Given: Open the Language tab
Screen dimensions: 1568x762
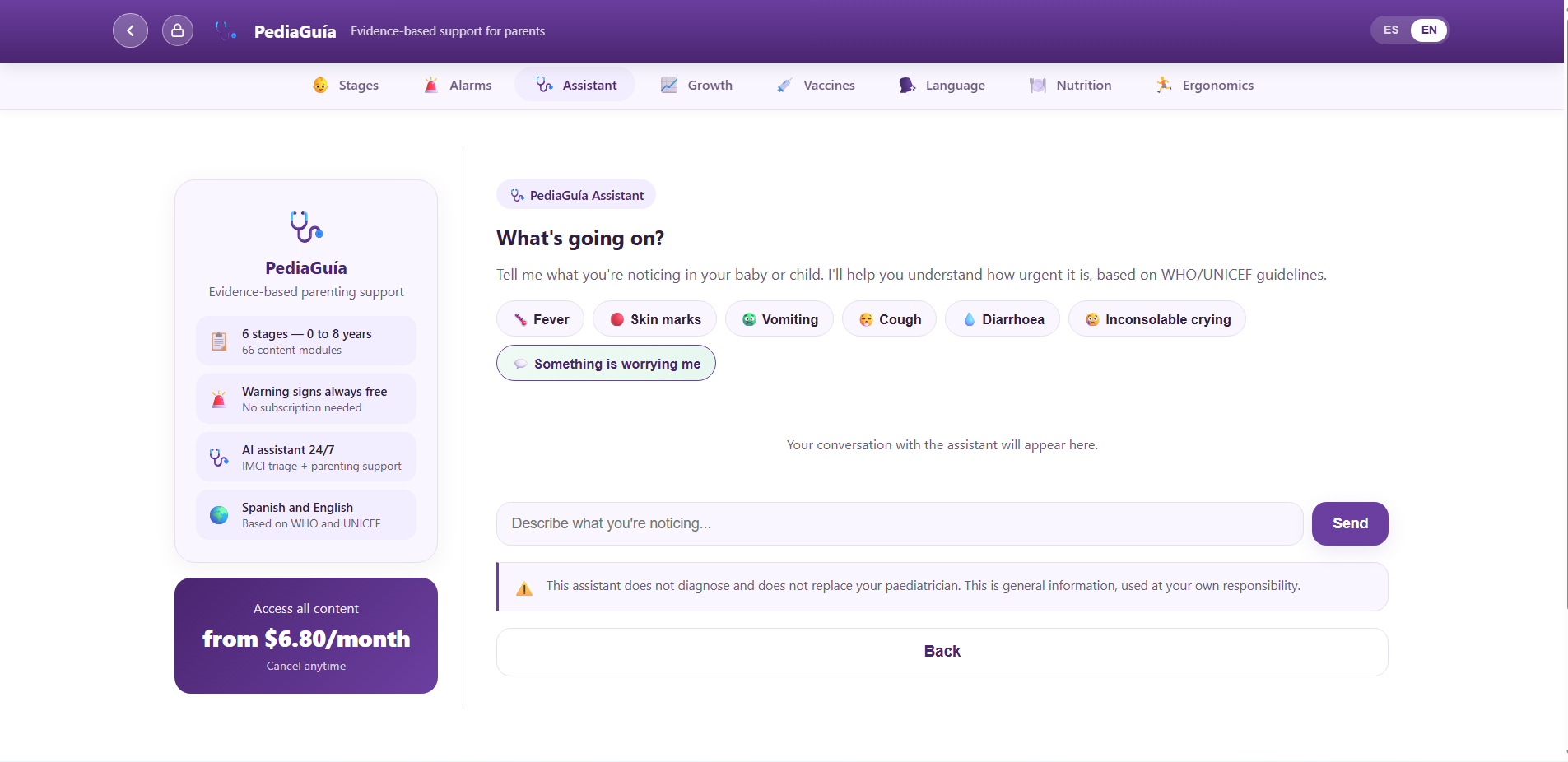Looking at the screenshot, I should 942,85.
